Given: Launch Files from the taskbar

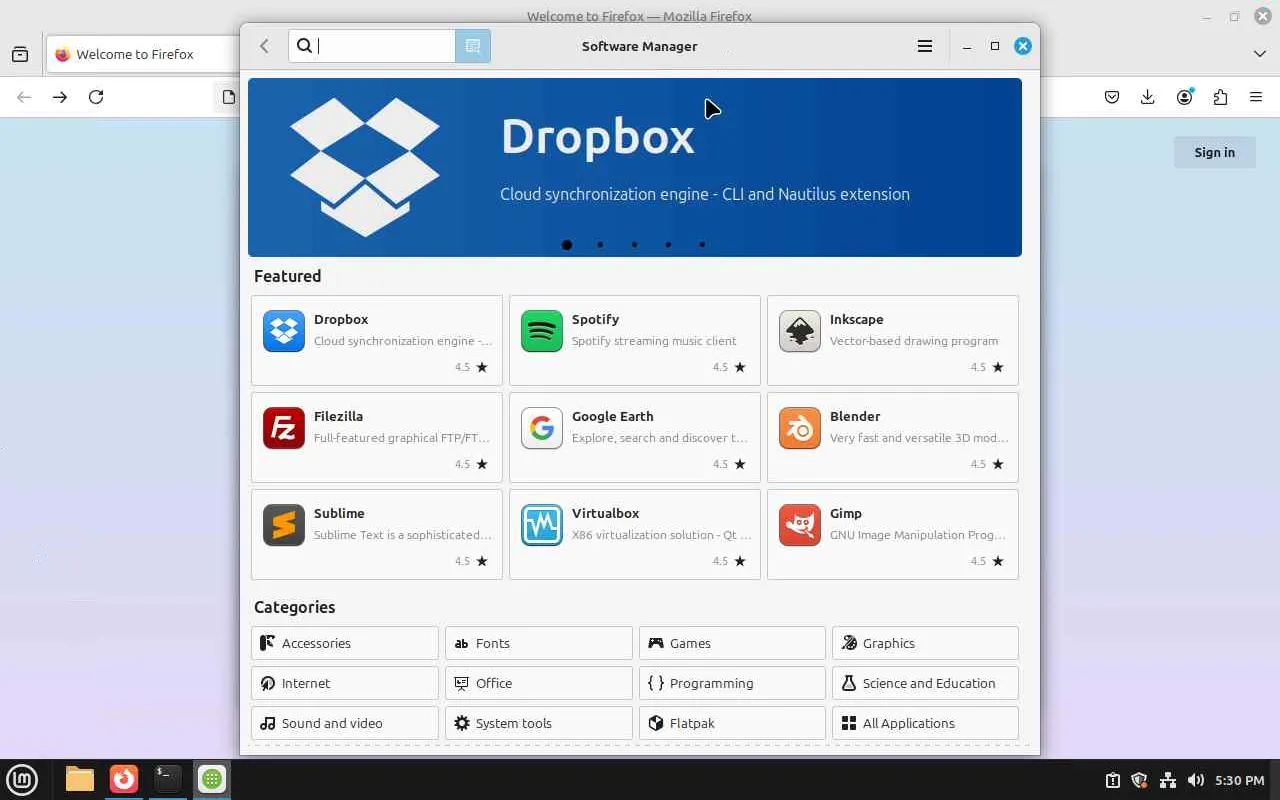Looking at the screenshot, I should click(80, 779).
